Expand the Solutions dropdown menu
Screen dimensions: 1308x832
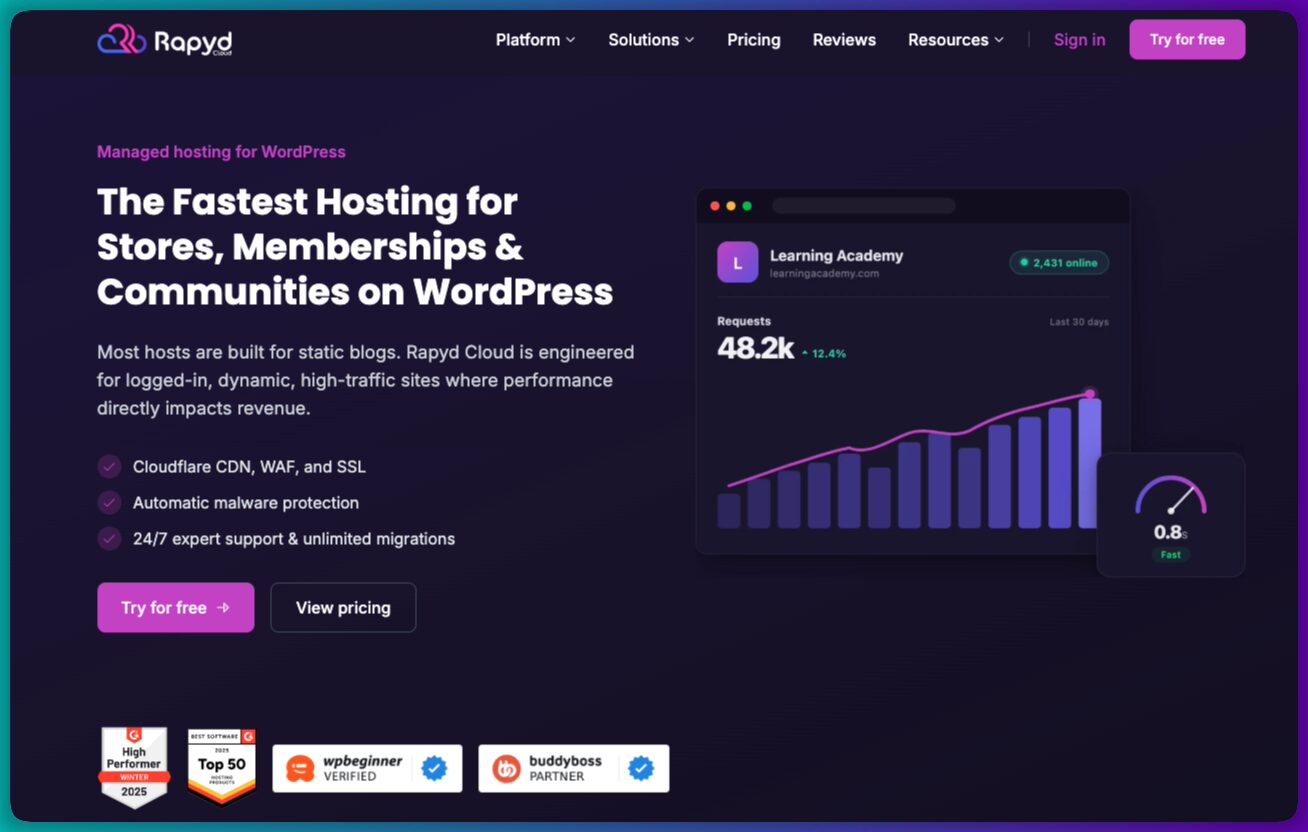click(651, 40)
